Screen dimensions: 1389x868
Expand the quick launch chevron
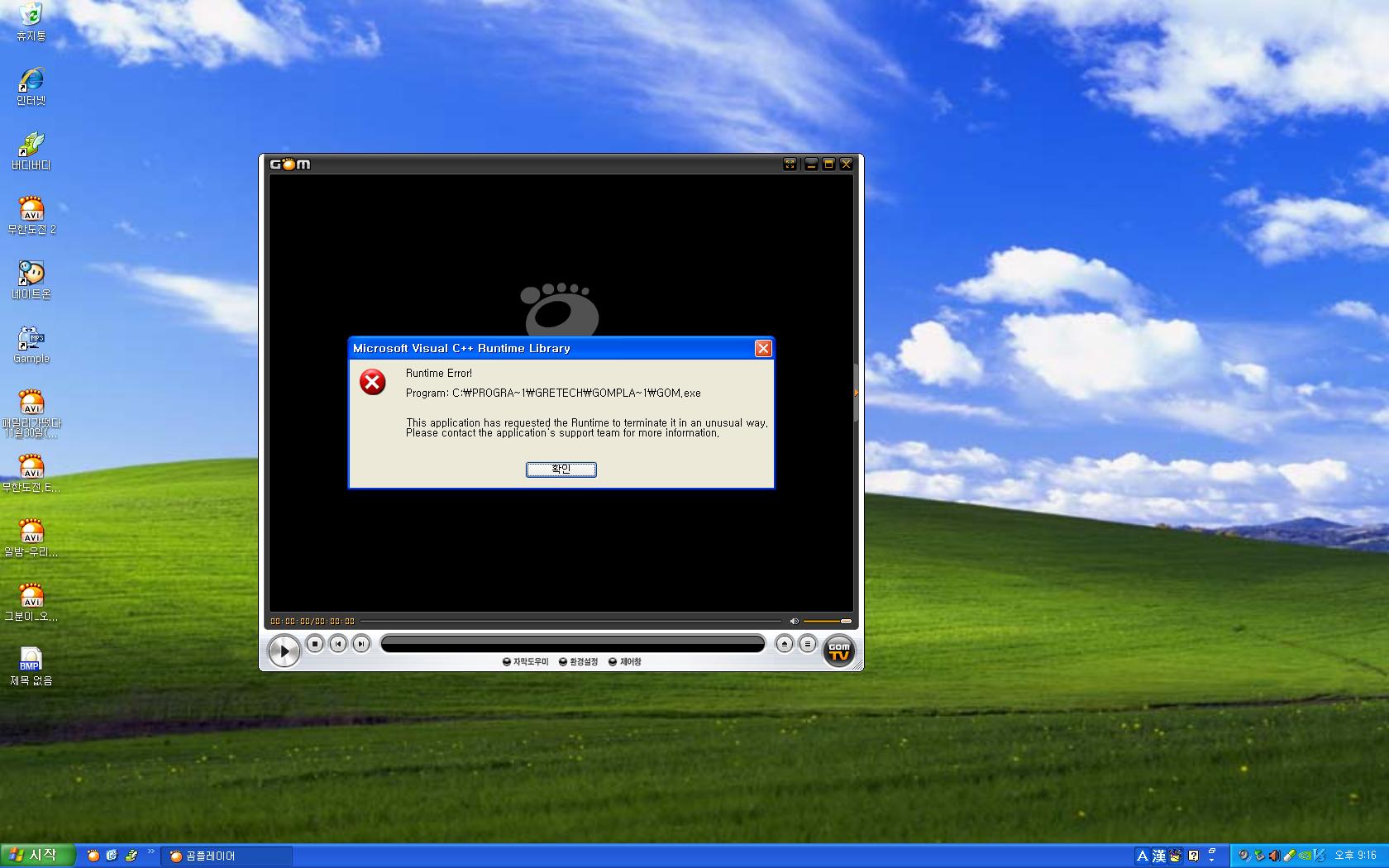tap(150, 851)
